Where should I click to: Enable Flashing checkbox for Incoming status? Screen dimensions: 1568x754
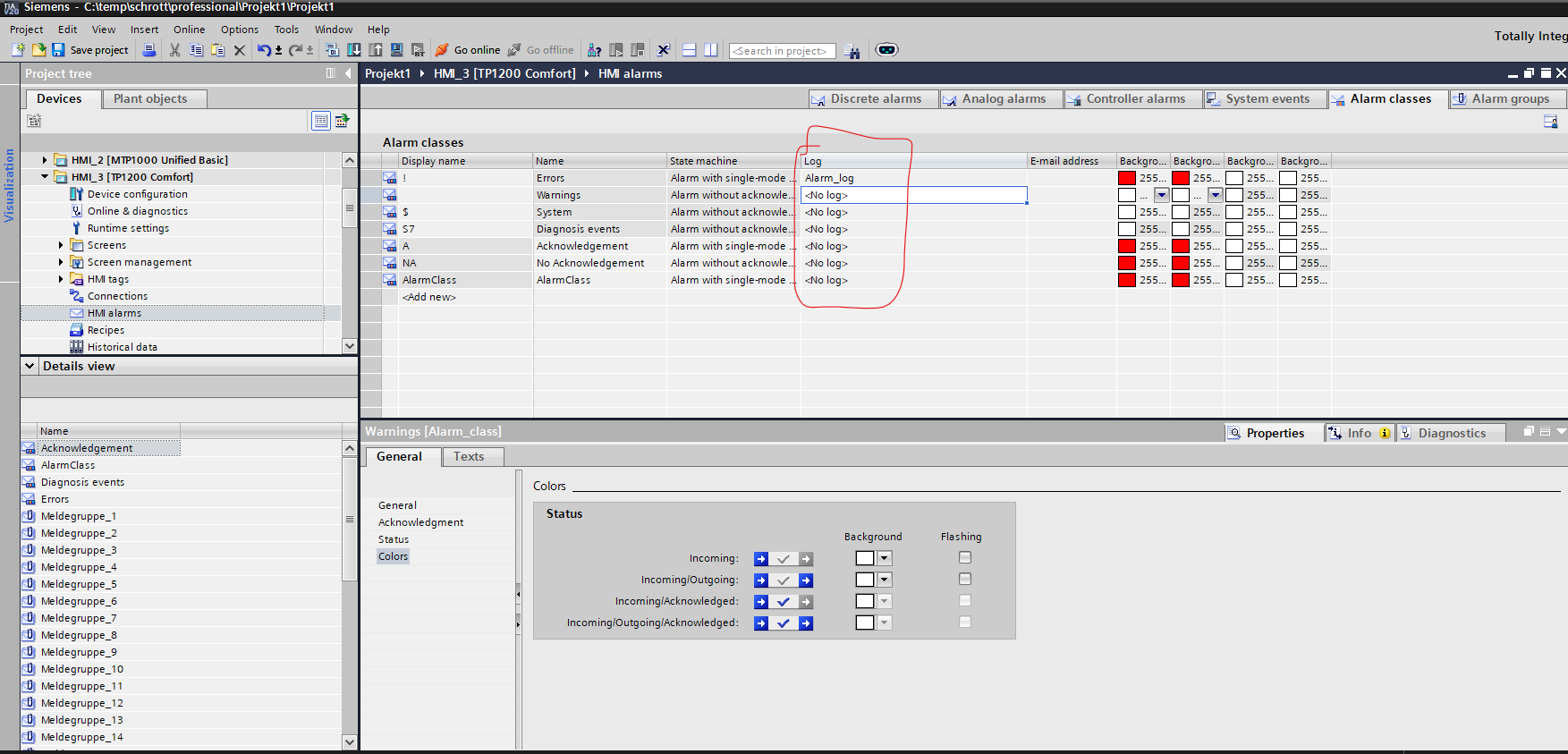coord(964,557)
